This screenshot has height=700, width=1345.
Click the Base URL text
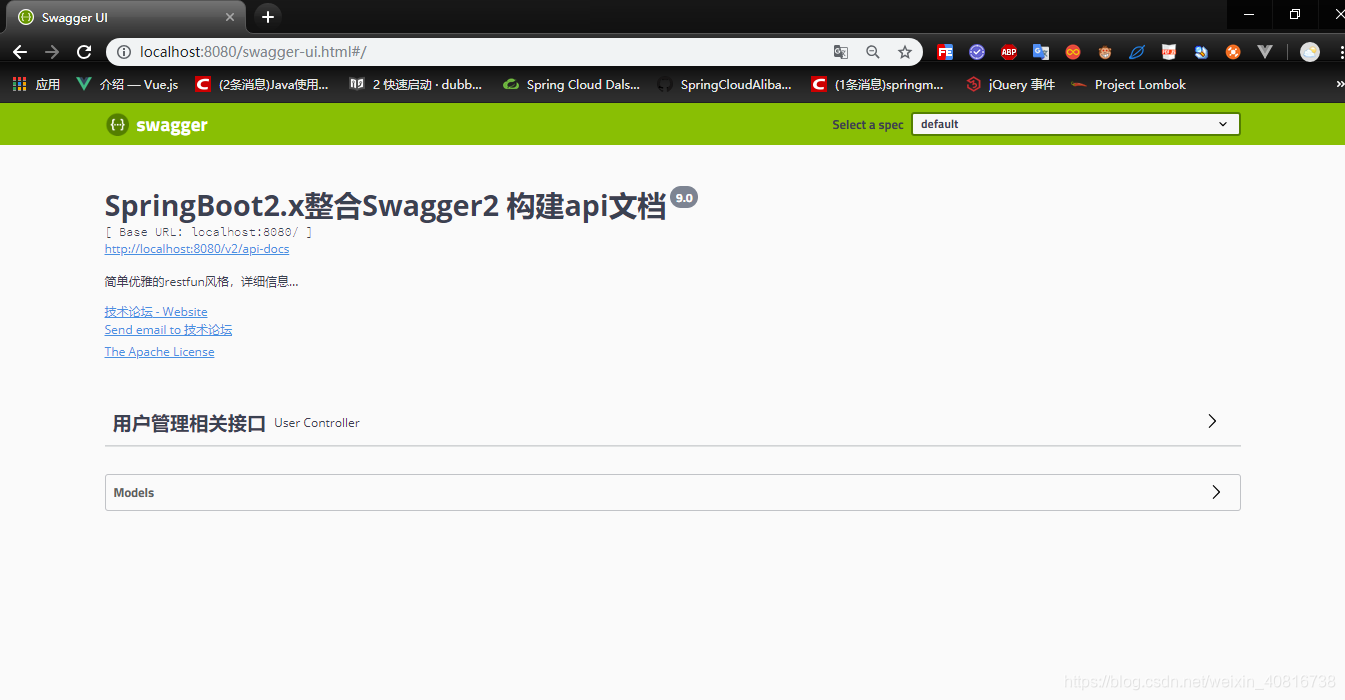(x=209, y=232)
